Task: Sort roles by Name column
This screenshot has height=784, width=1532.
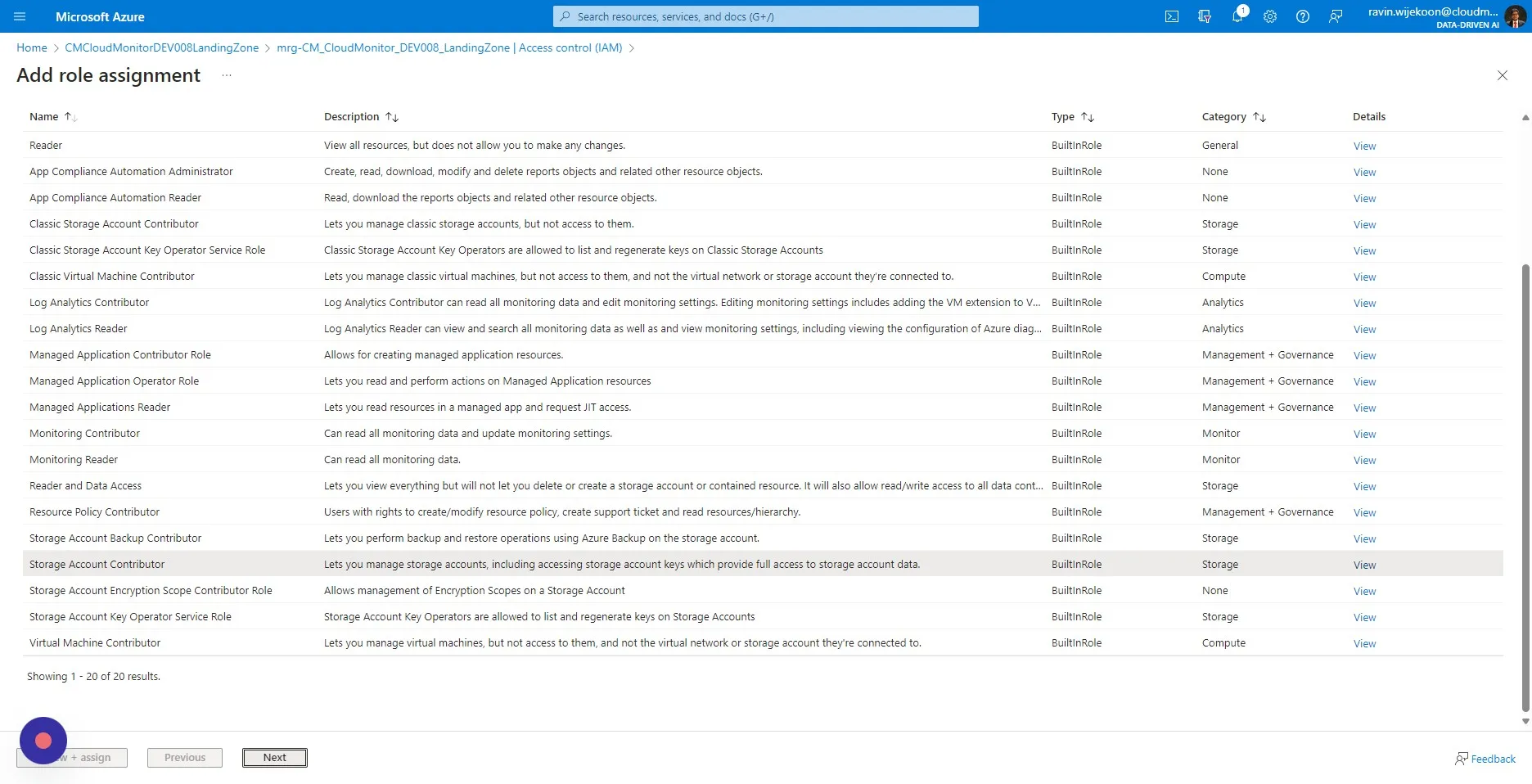Action: coord(53,117)
